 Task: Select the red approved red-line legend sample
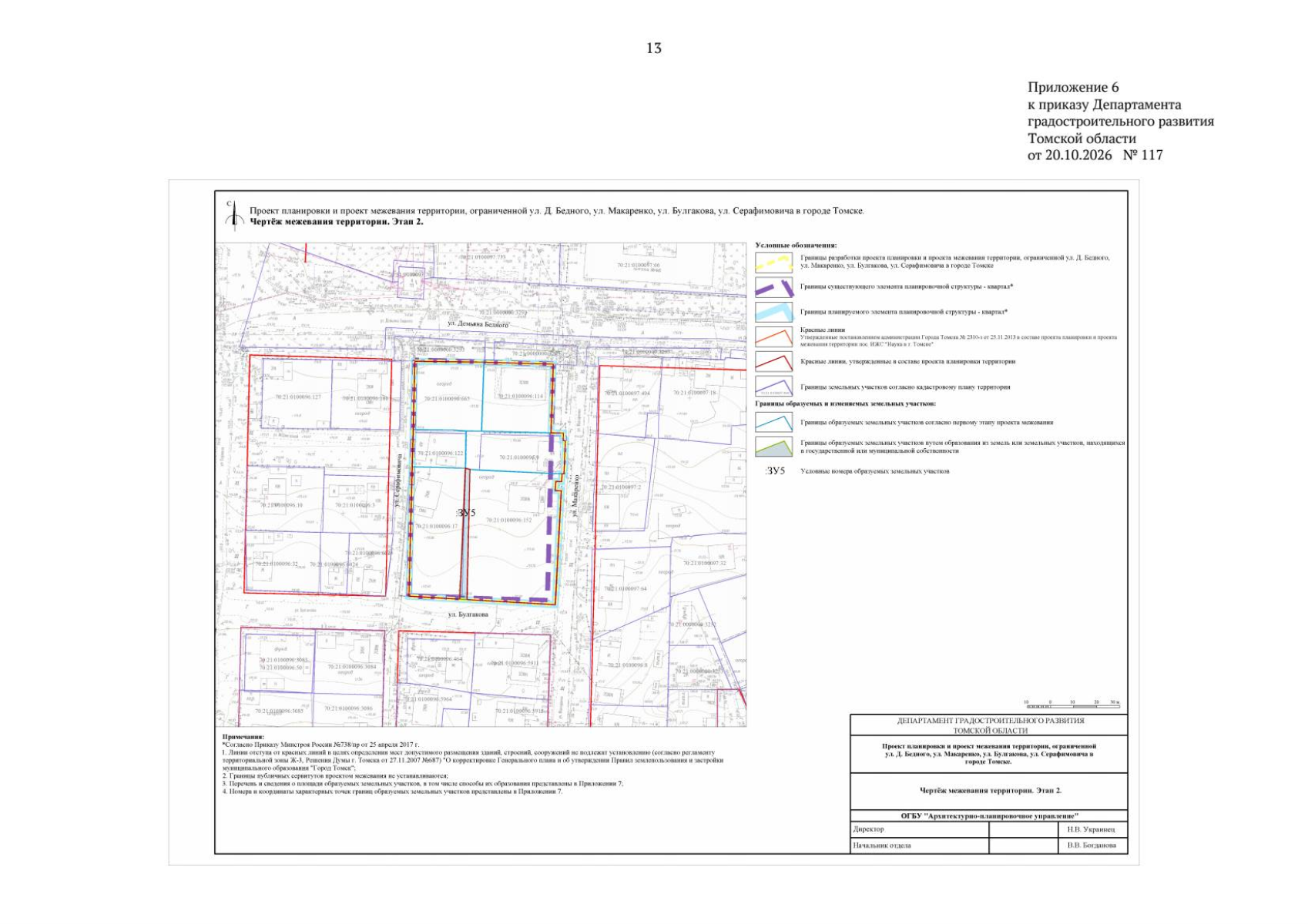[x=774, y=361]
